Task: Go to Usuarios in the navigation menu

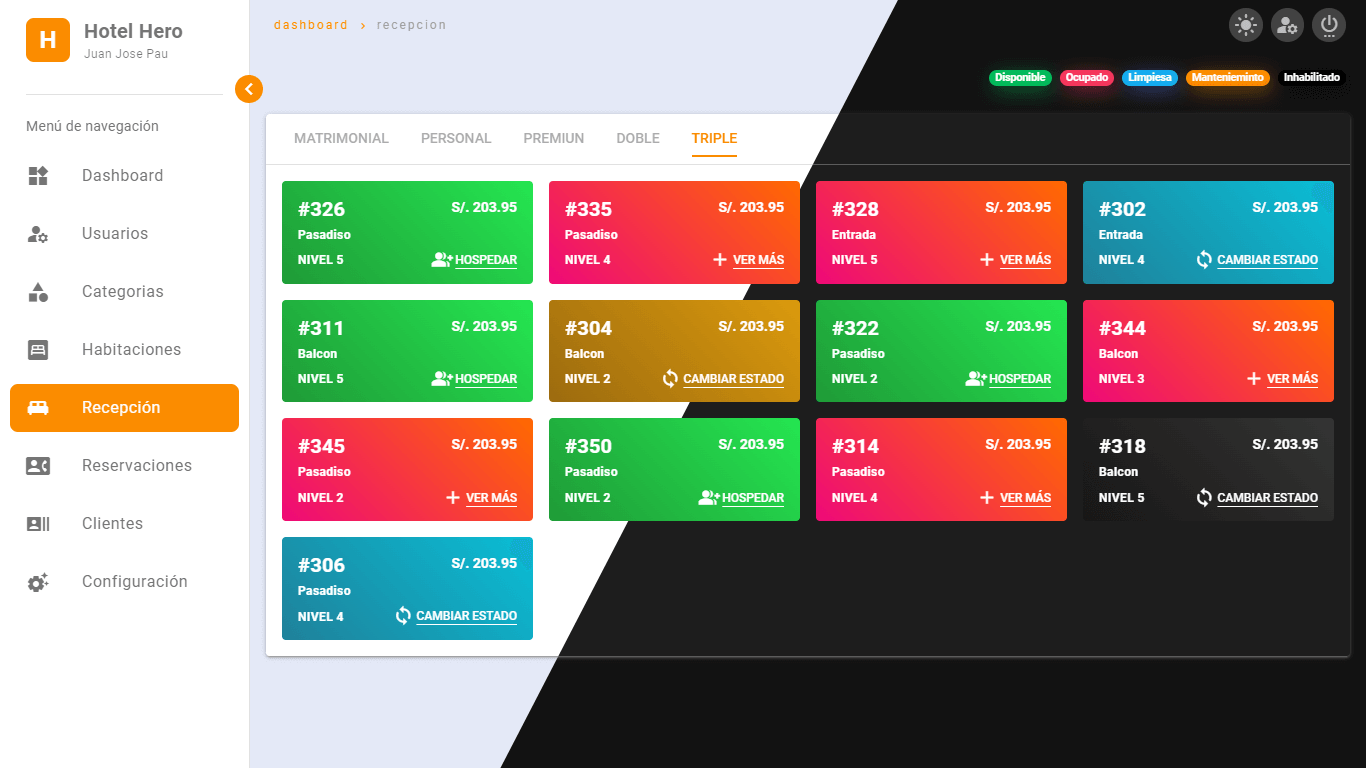Action: click(x=124, y=234)
